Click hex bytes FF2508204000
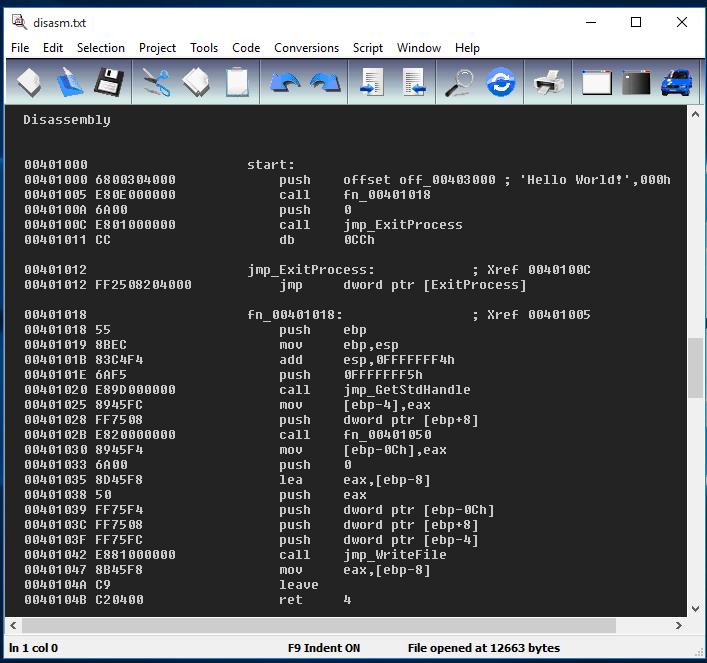The width and height of the screenshot is (707, 663). pos(143,285)
